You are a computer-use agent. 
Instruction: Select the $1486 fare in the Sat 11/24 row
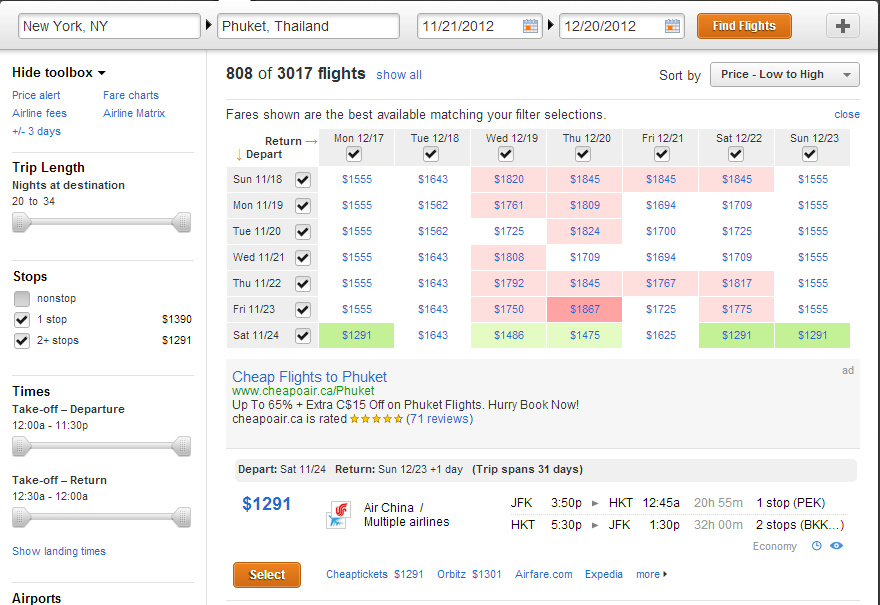[508, 336]
